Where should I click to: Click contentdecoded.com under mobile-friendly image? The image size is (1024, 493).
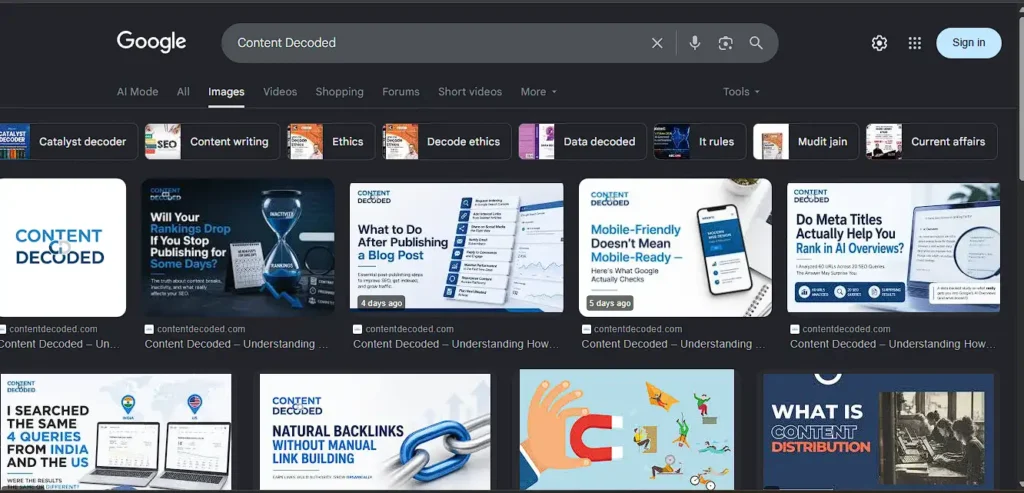point(638,329)
